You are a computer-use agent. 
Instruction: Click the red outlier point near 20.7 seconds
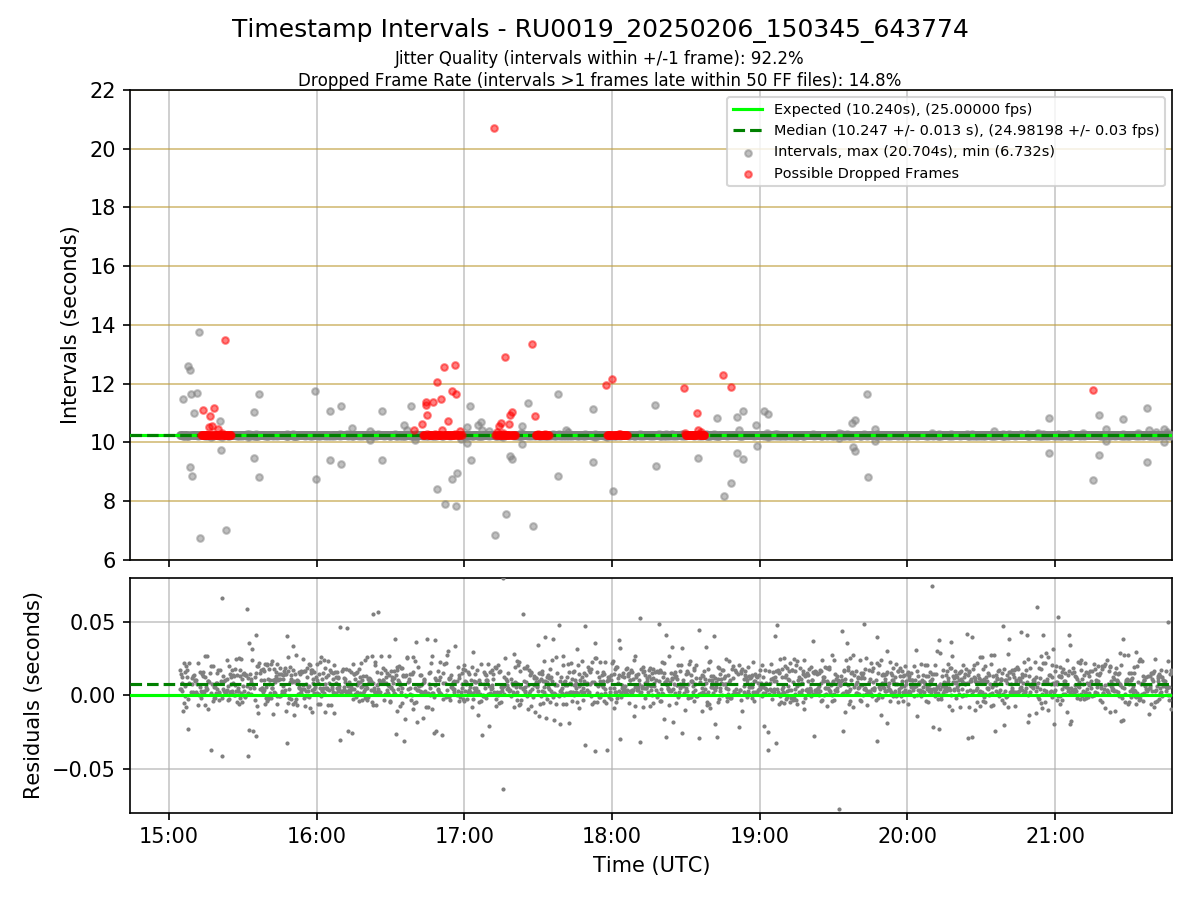click(x=494, y=128)
